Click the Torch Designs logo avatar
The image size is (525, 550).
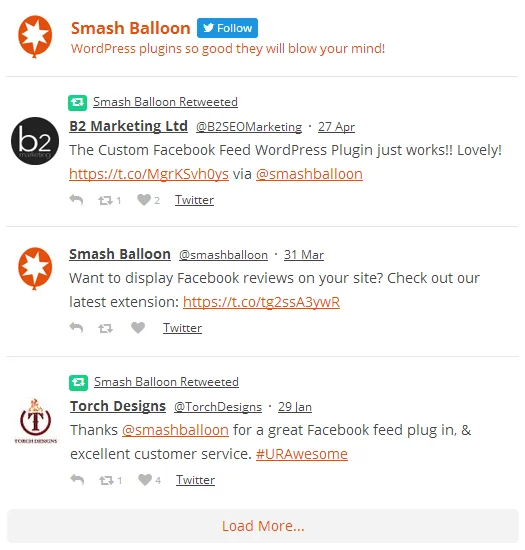35,421
